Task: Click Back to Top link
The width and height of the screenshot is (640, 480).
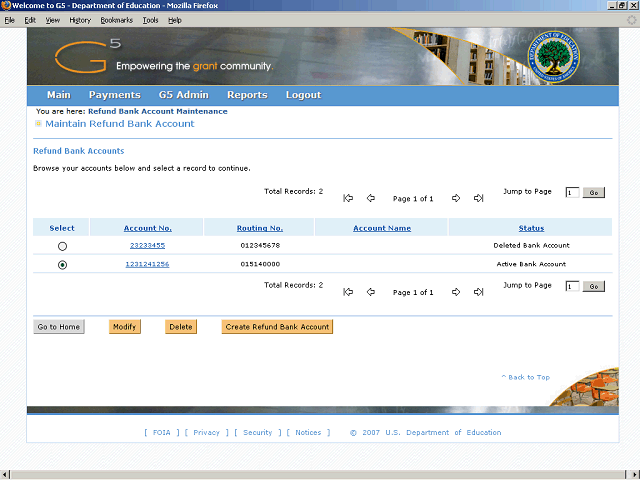Action: coord(526,377)
